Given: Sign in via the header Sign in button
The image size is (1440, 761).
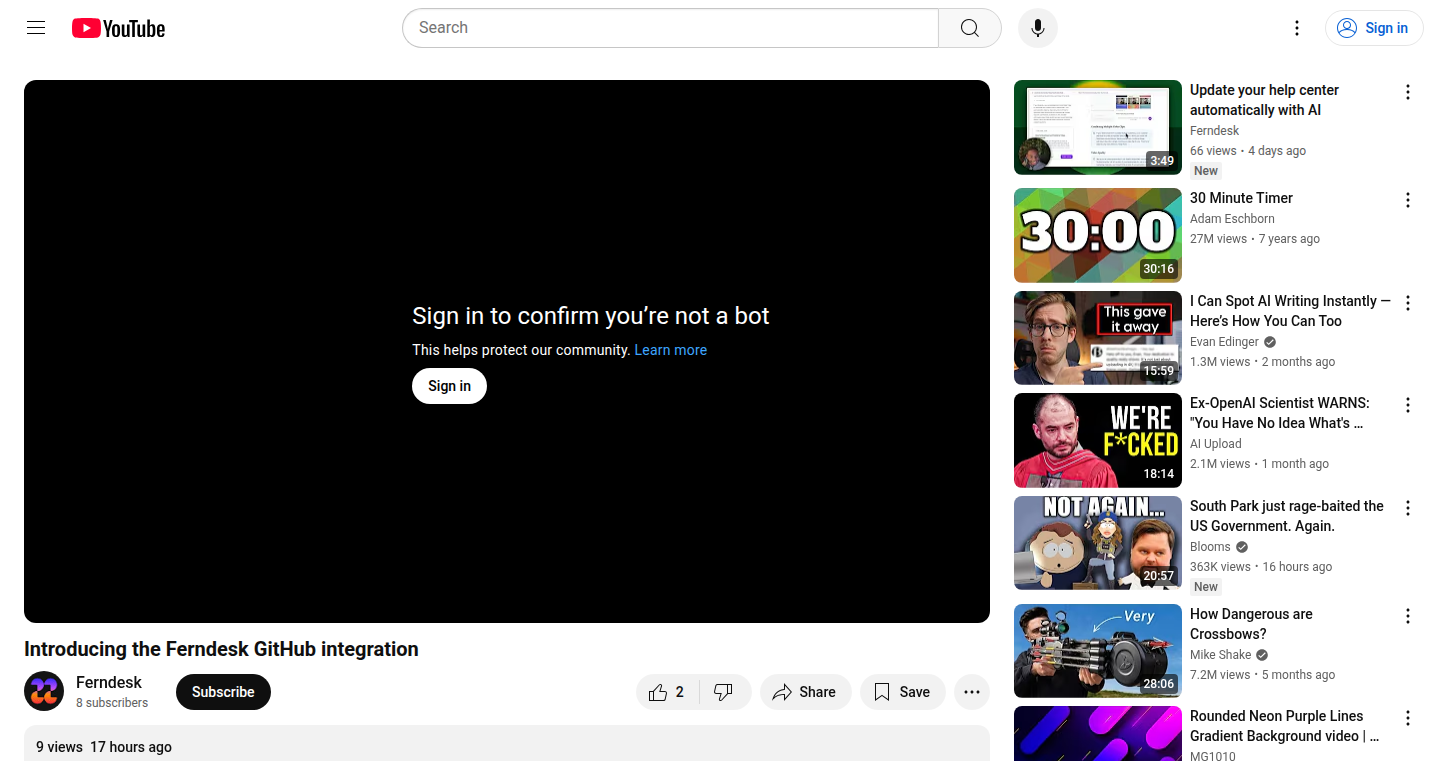Looking at the screenshot, I should (1374, 28).
